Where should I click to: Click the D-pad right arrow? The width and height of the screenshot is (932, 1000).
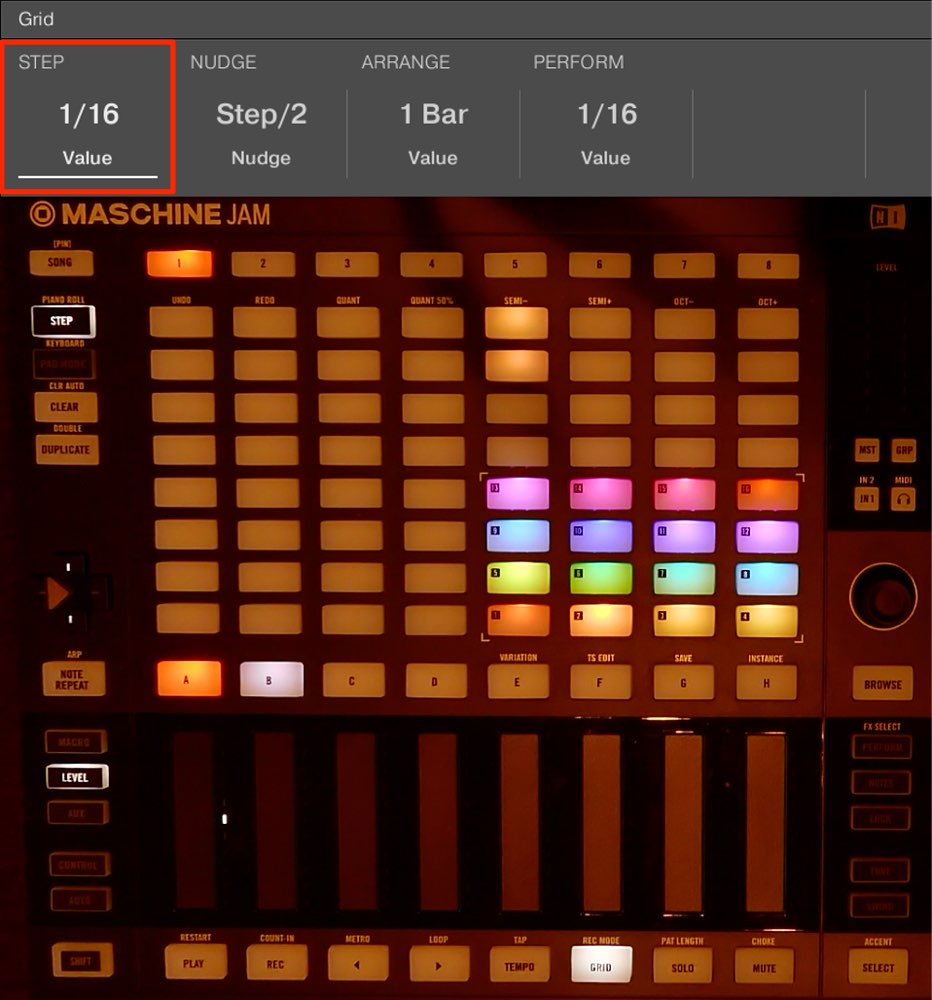coord(59,594)
